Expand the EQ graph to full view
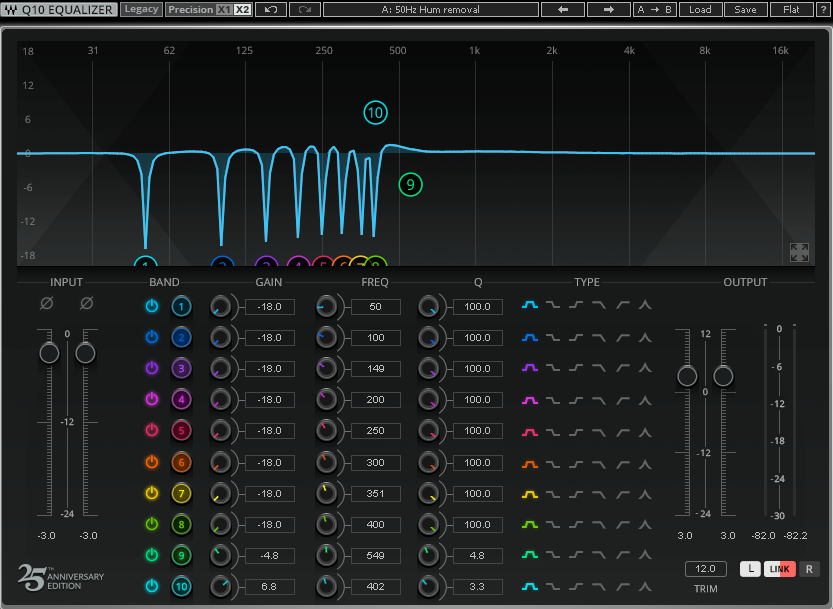Screen dimensions: 833x609 (x=799, y=252)
